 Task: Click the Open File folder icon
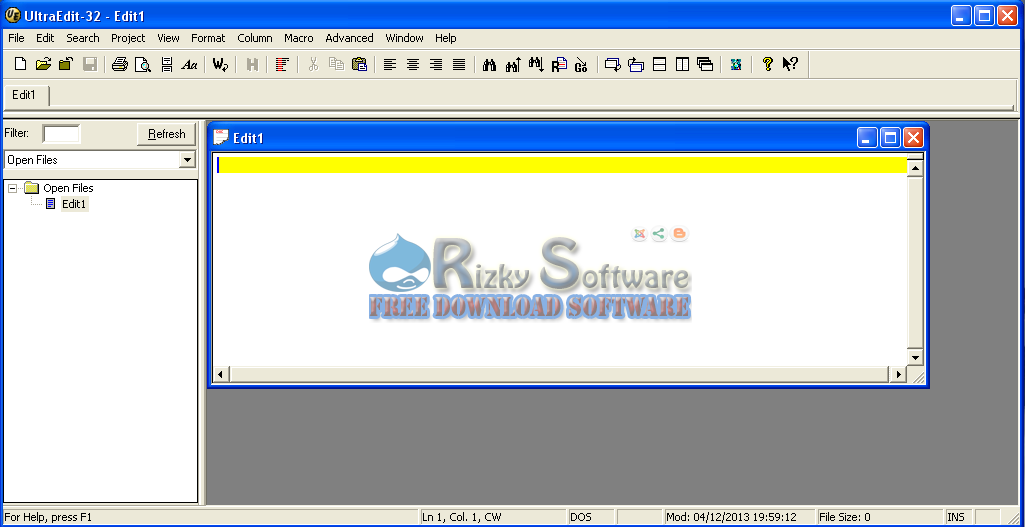(43, 64)
